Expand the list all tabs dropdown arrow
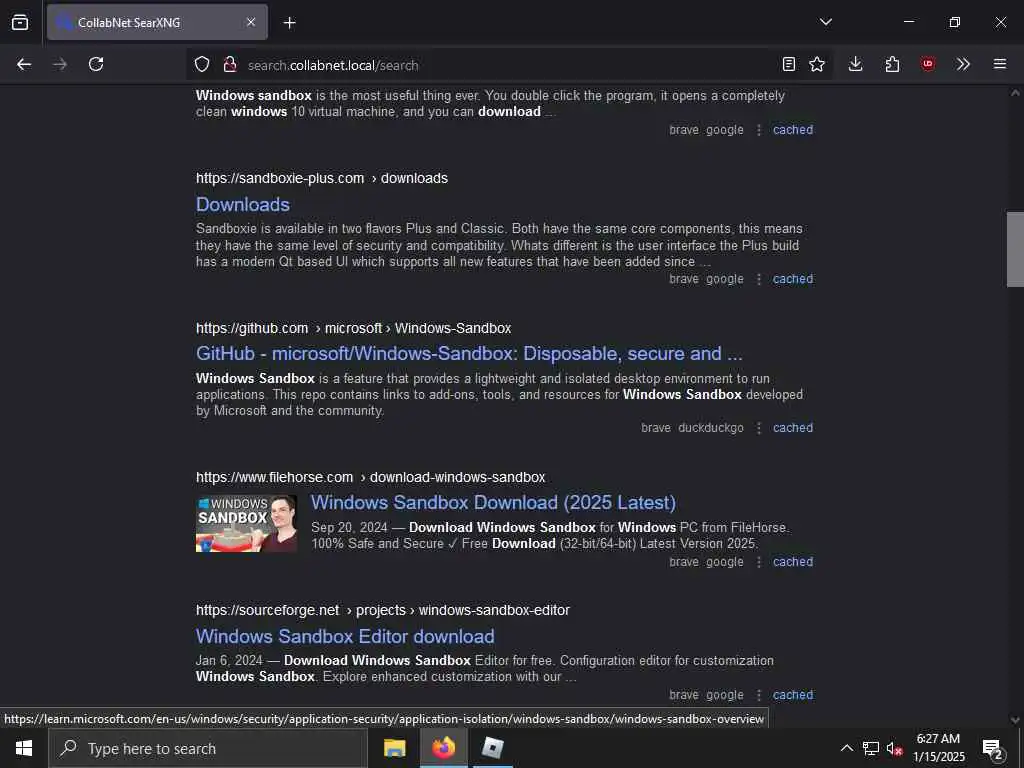1024x768 pixels. point(825,22)
